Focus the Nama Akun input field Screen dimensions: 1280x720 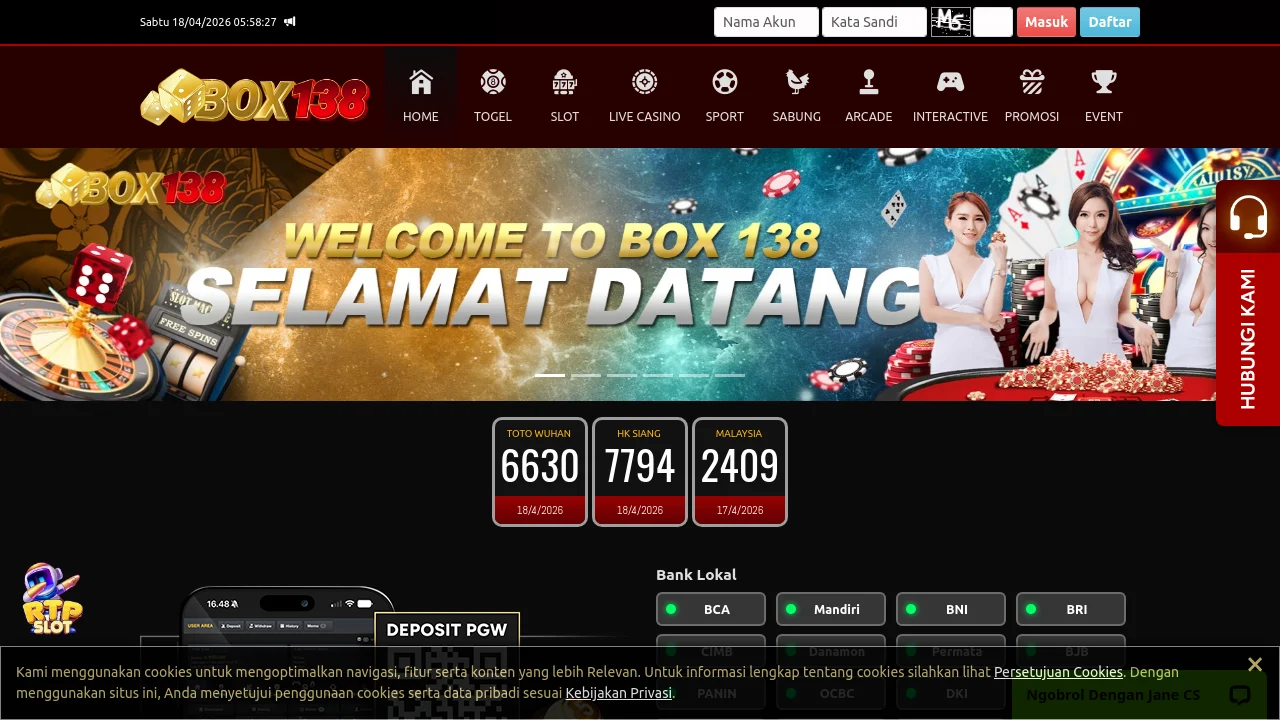point(766,22)
